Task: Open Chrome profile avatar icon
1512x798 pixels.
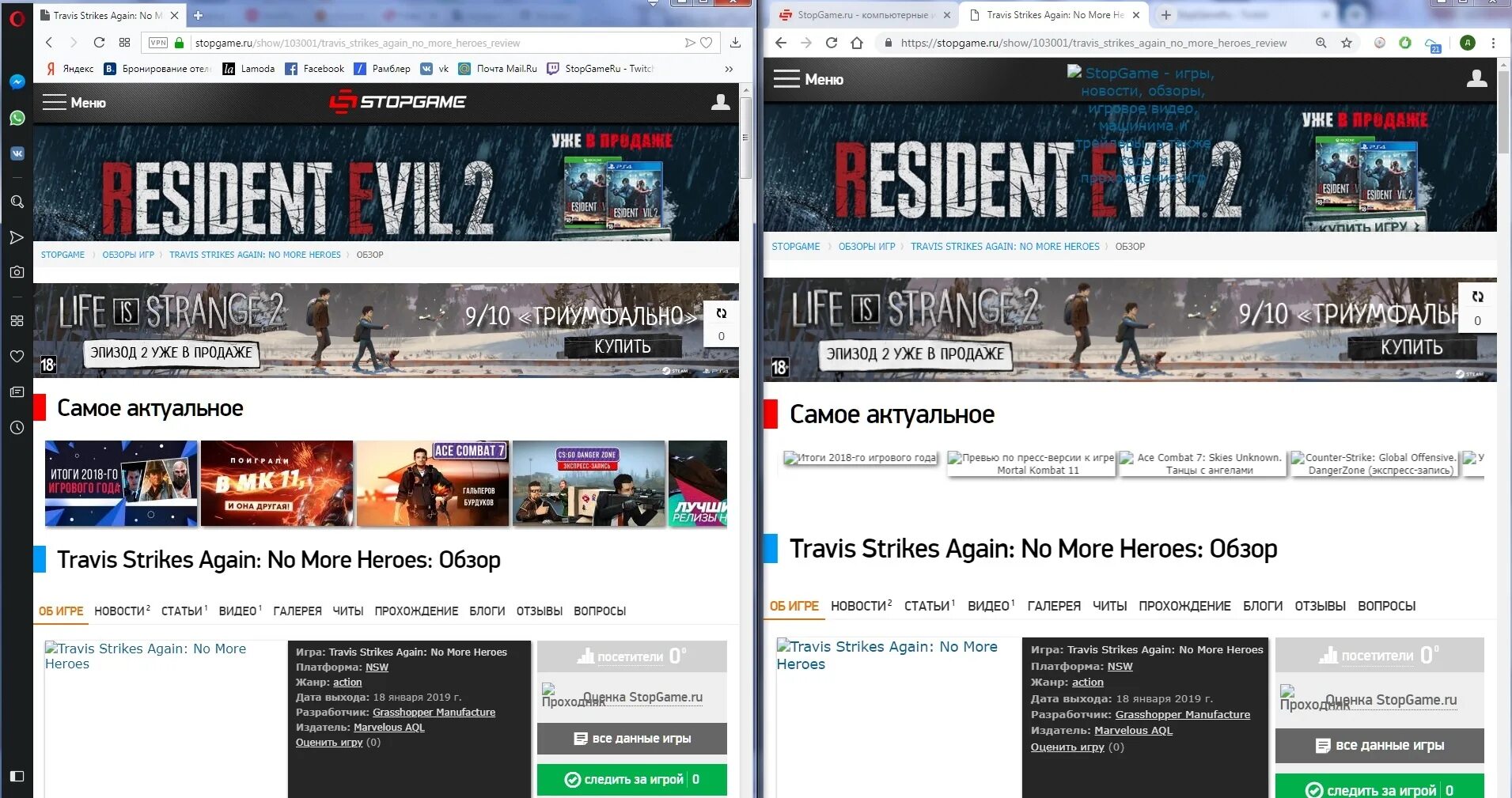Action: tap(1468, 43)
